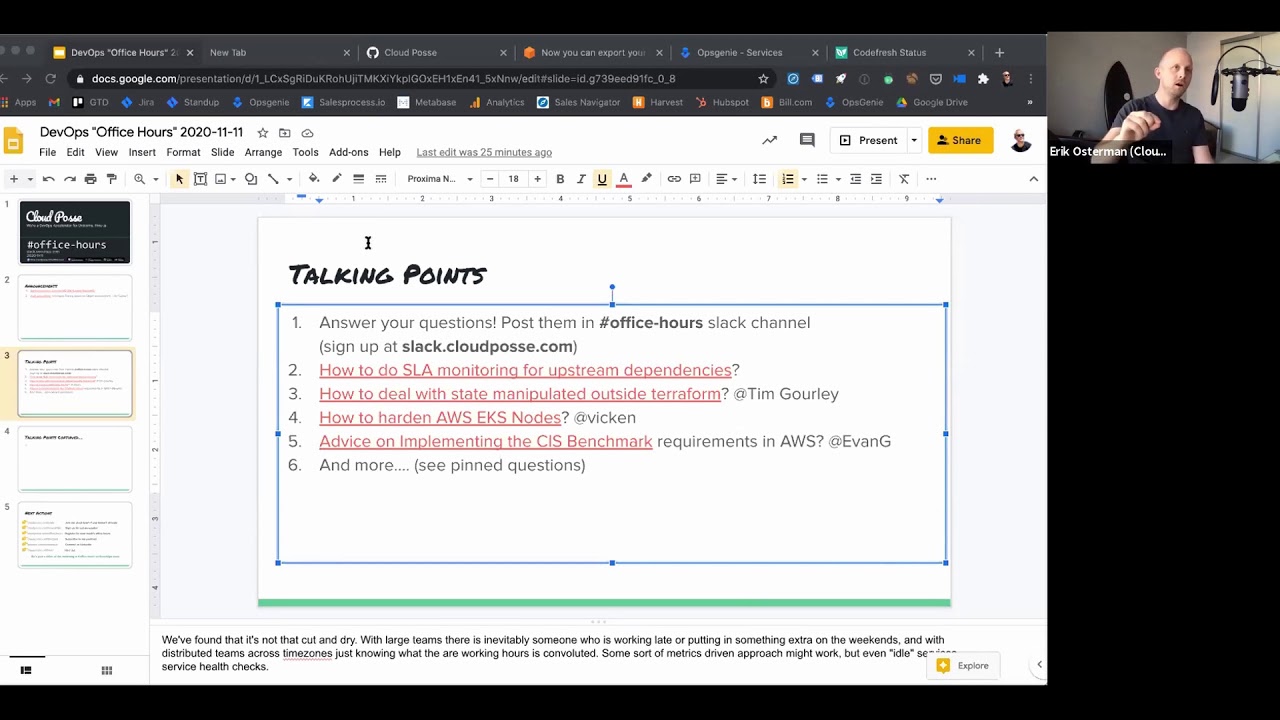Open the 'Advice on Implementing the CIS Benchmark' link
The width and height of the screenshot is (1280, 720).
coord(485,441)
